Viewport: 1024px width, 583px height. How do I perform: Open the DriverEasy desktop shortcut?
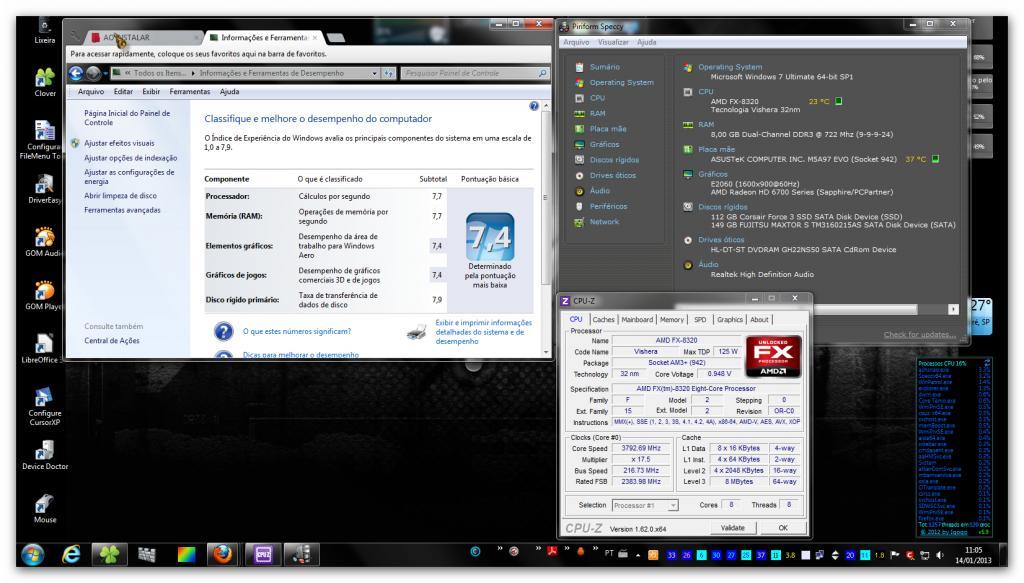coord(44,189)
